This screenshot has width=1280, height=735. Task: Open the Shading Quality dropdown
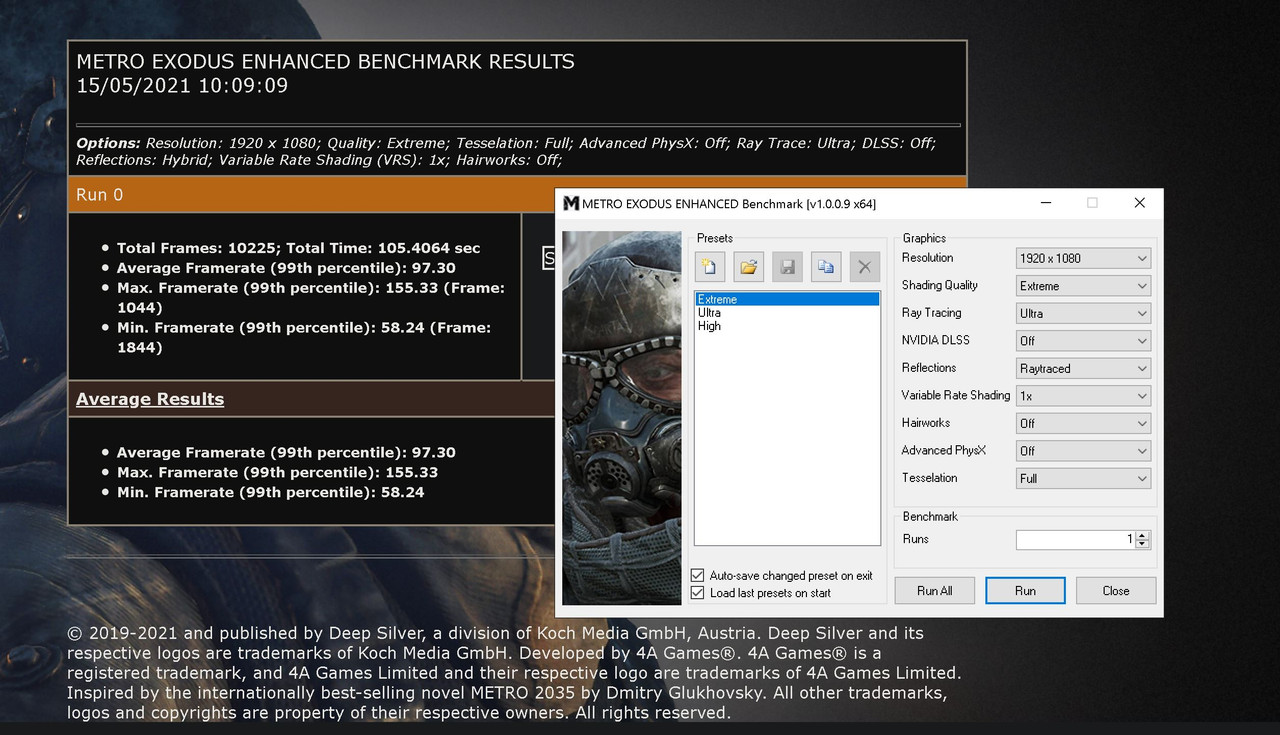pyautogui.click(x=1083, y=286)
